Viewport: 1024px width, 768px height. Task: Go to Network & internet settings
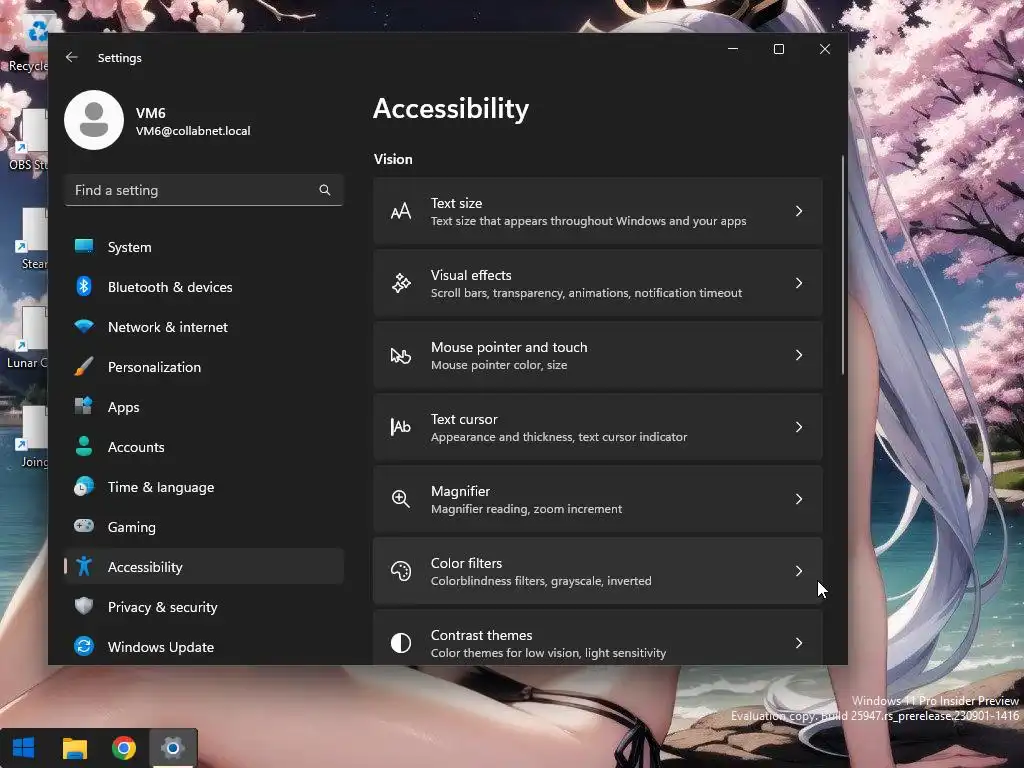pyautogui.click(x=204, y=327)
